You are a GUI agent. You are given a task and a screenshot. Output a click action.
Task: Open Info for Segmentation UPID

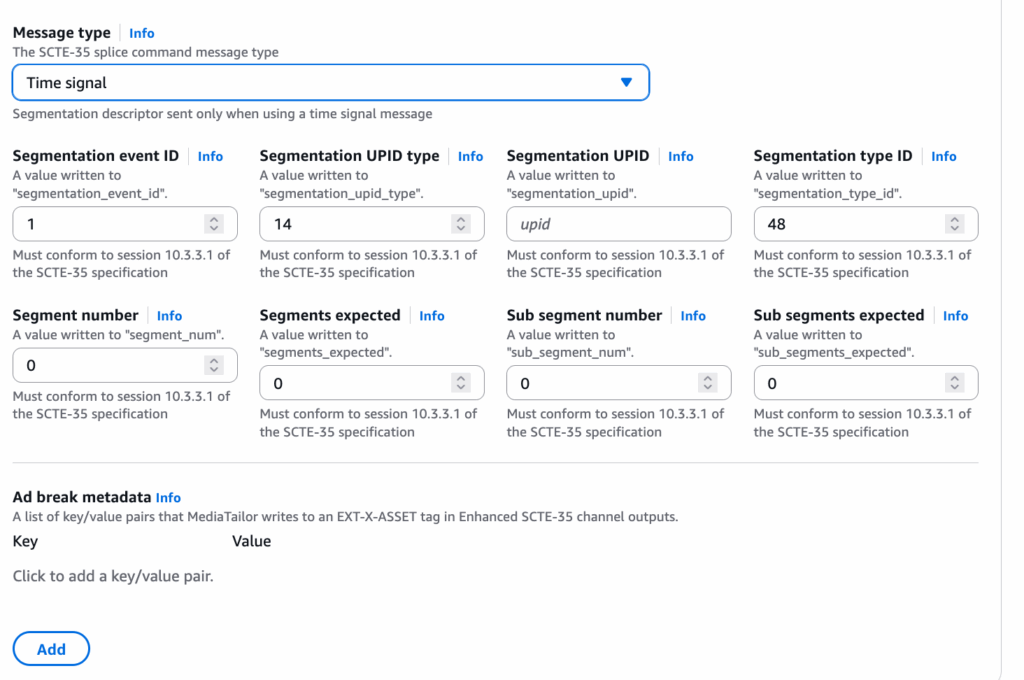681,156
